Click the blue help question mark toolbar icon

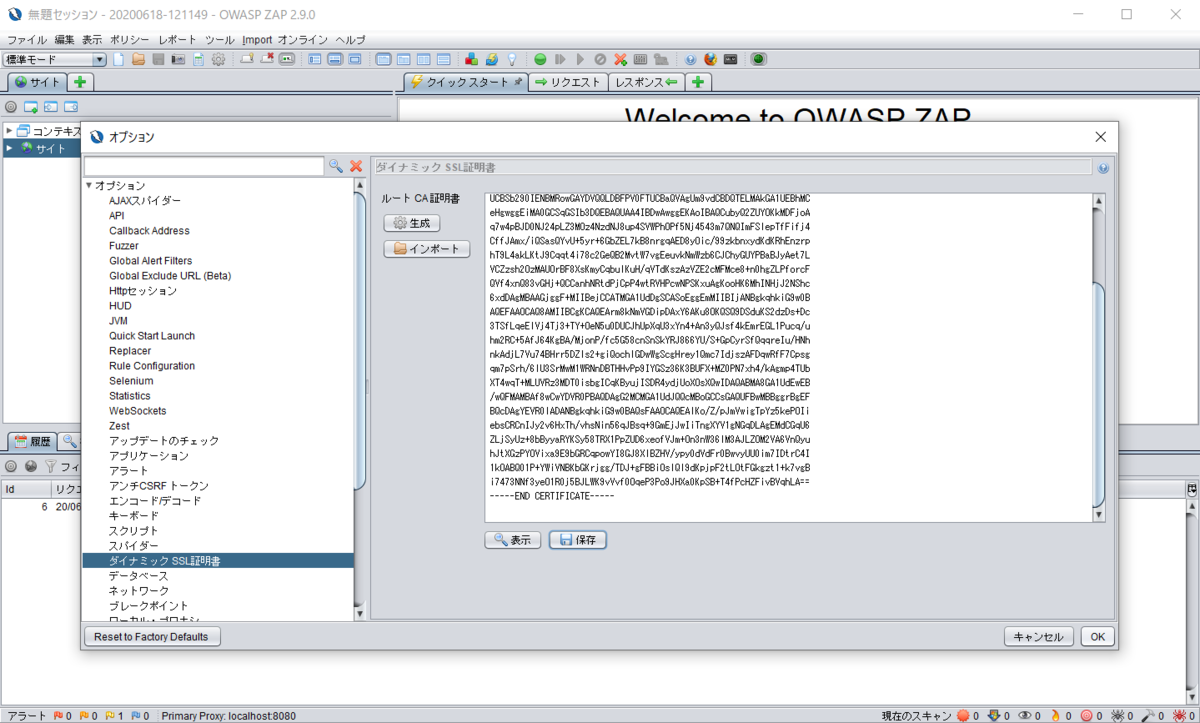click(690, 60)
